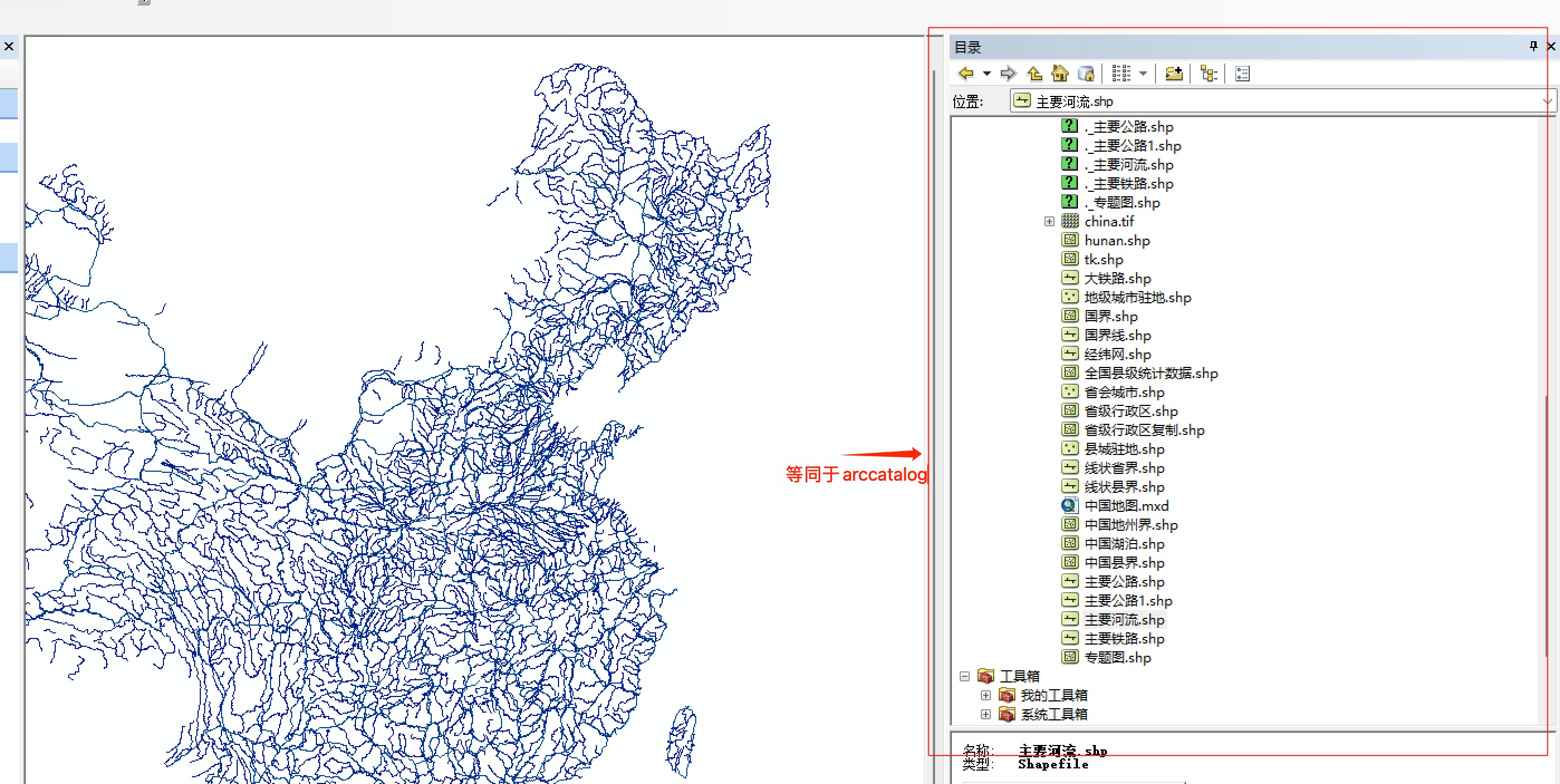Click the forward navigation arrow in Catalog
The height and width of the screenshot is (784, 1560).
click(1008, 73)
